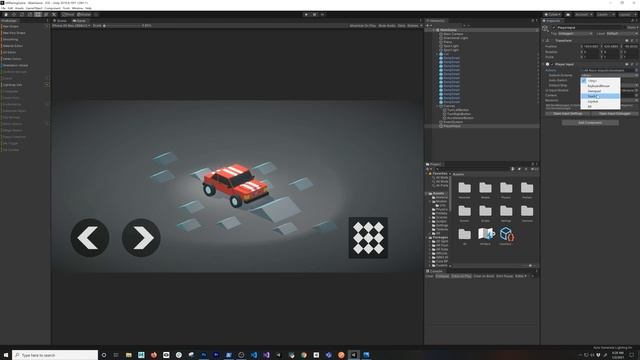This screenshot has width=640, height=360.
Task: Open the Component menu
Action: coord(52,8)
